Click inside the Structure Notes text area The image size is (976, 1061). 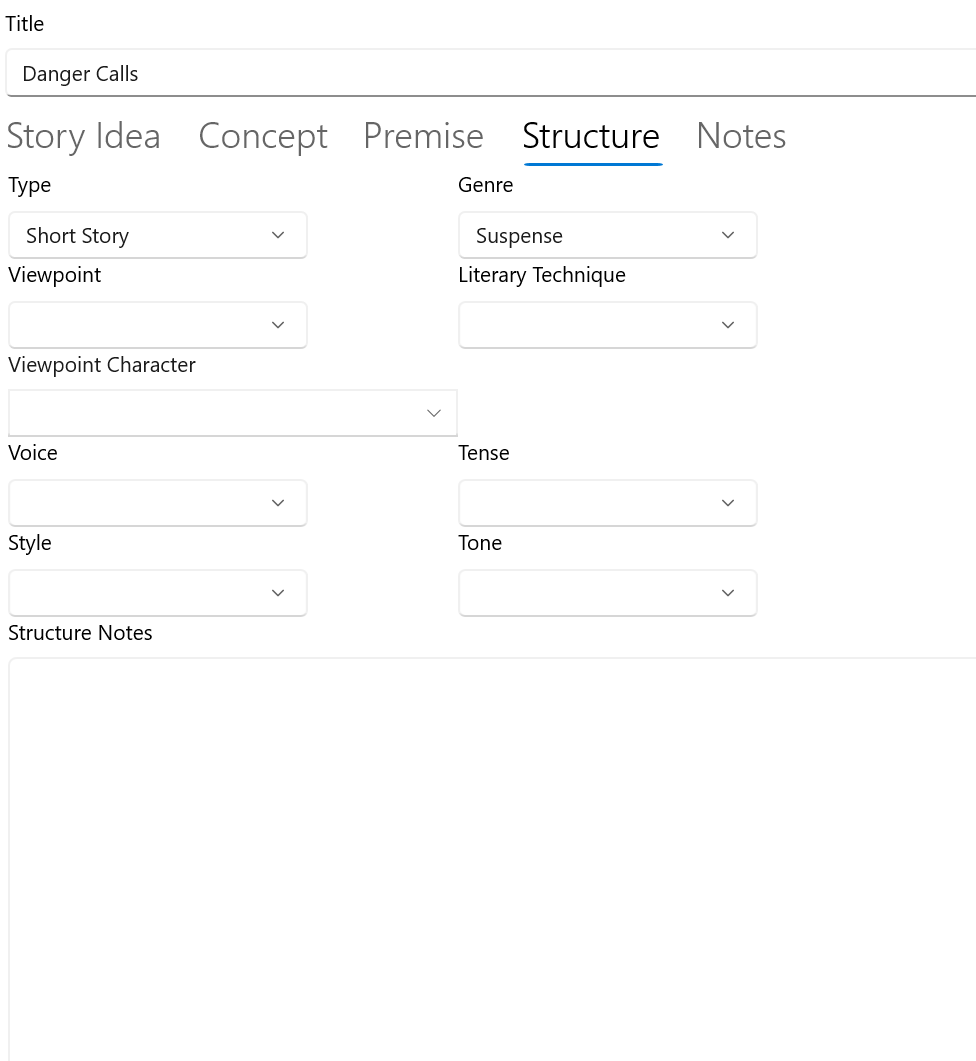pyautogui.click(x=492, y=859)
